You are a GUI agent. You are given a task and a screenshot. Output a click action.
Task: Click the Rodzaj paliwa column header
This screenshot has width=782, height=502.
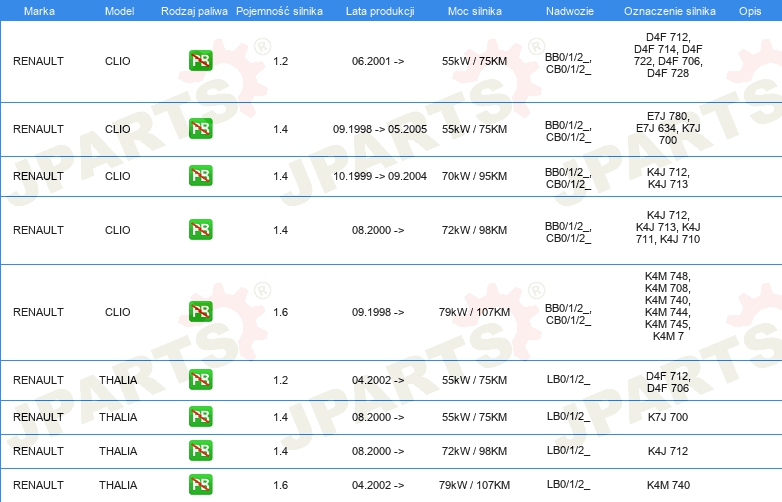(194, 11)
